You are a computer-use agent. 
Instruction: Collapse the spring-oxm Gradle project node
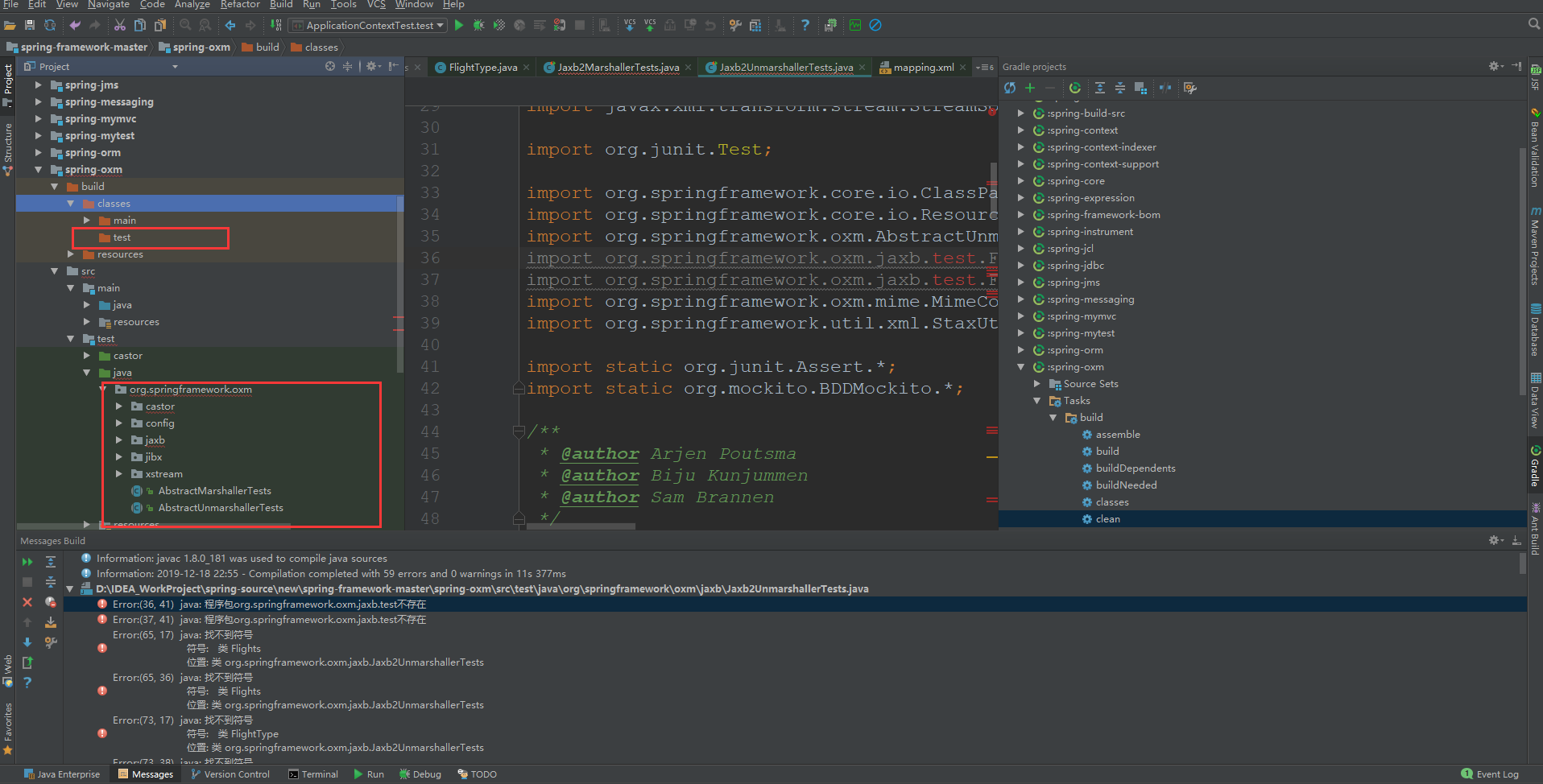point(1021,367)
